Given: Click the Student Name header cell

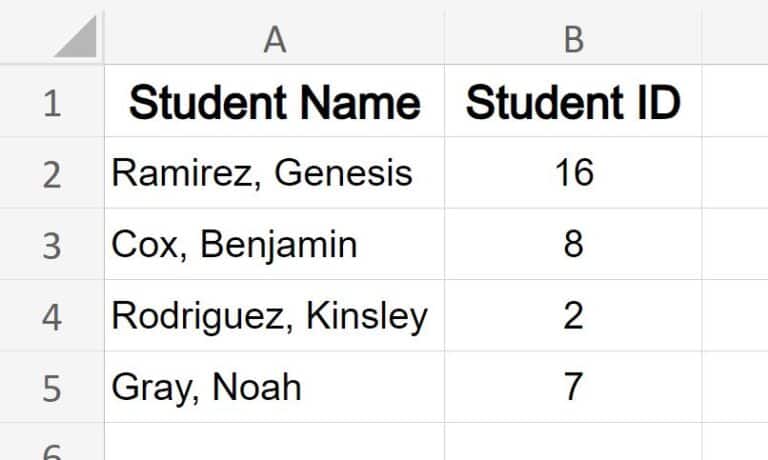Looking at the screenshot, I should [275, 101].
